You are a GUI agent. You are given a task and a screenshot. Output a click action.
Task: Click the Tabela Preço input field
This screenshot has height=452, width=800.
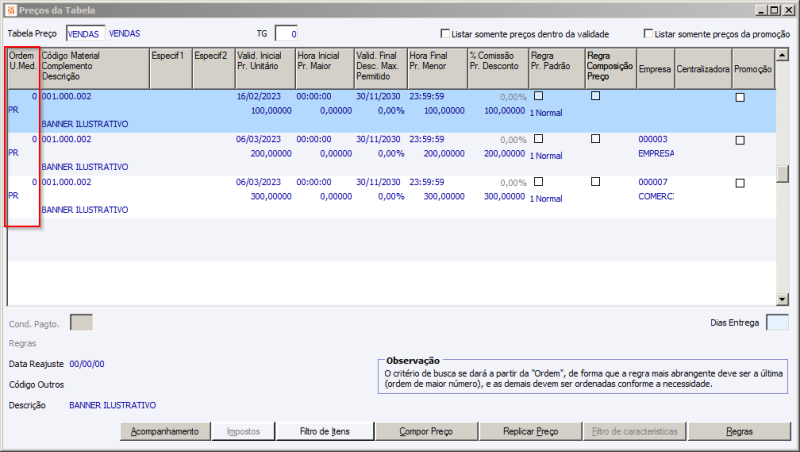(85, 34)
